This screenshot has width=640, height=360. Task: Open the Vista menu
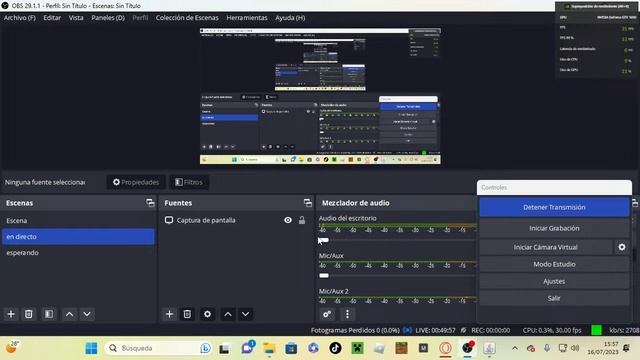point(76,18)
